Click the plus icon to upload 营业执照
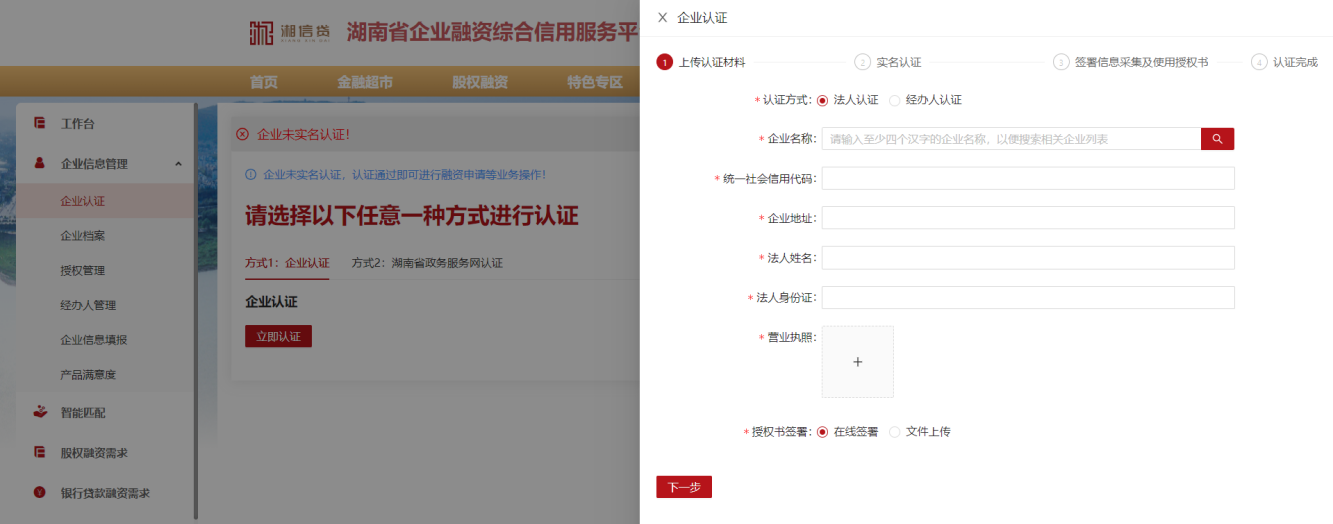The image size is (1333, 524). (857, 362)
